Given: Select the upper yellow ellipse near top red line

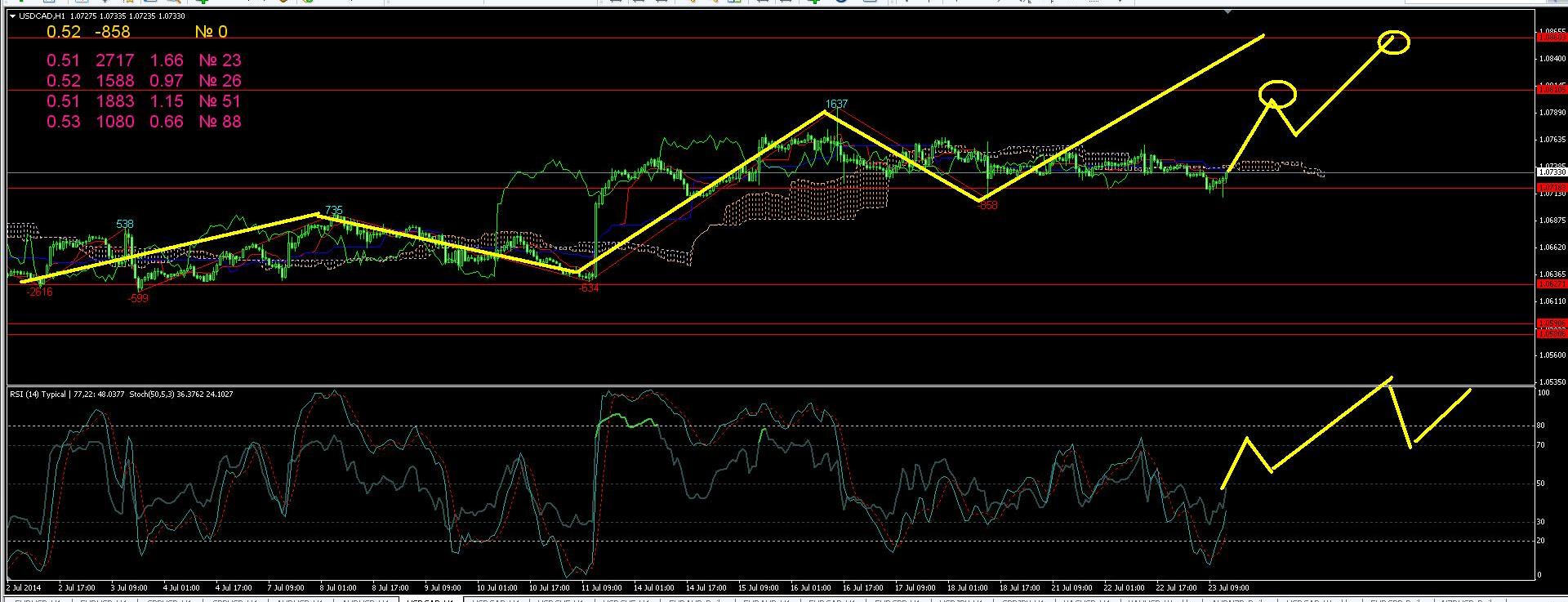Looking at the screenshot, I should click(x=1394, y=42).
